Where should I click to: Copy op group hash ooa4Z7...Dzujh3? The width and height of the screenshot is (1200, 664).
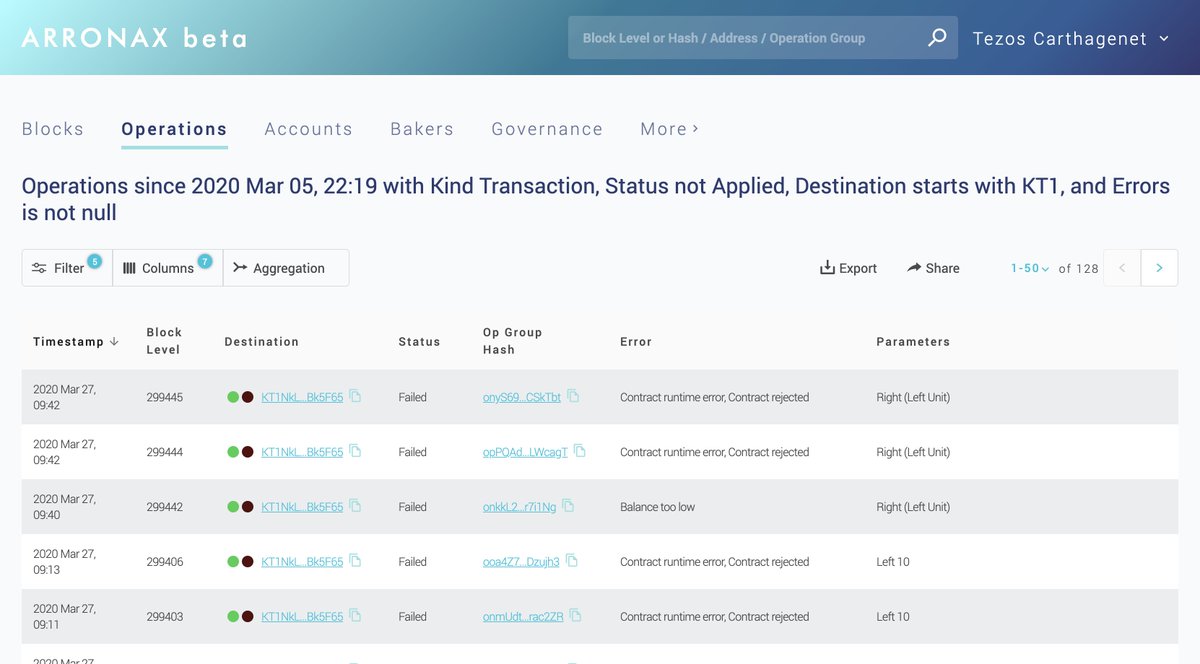point(572,561)
